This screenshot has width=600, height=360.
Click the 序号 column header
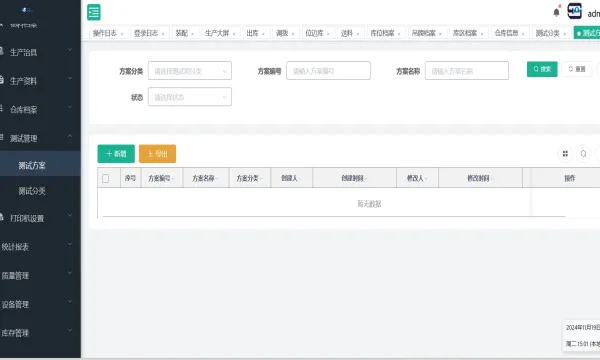(x=130, y=178)
